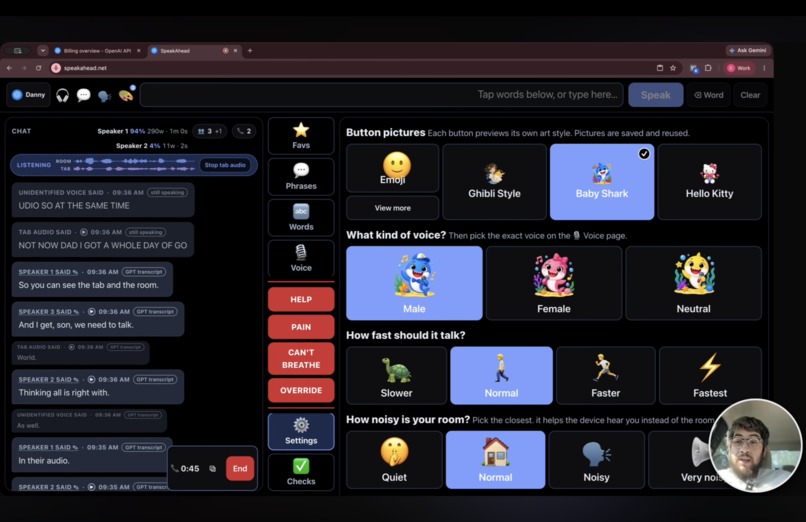Click View more picture styles
The height and width of the screenshot is (522, 806).
point(393,208)
